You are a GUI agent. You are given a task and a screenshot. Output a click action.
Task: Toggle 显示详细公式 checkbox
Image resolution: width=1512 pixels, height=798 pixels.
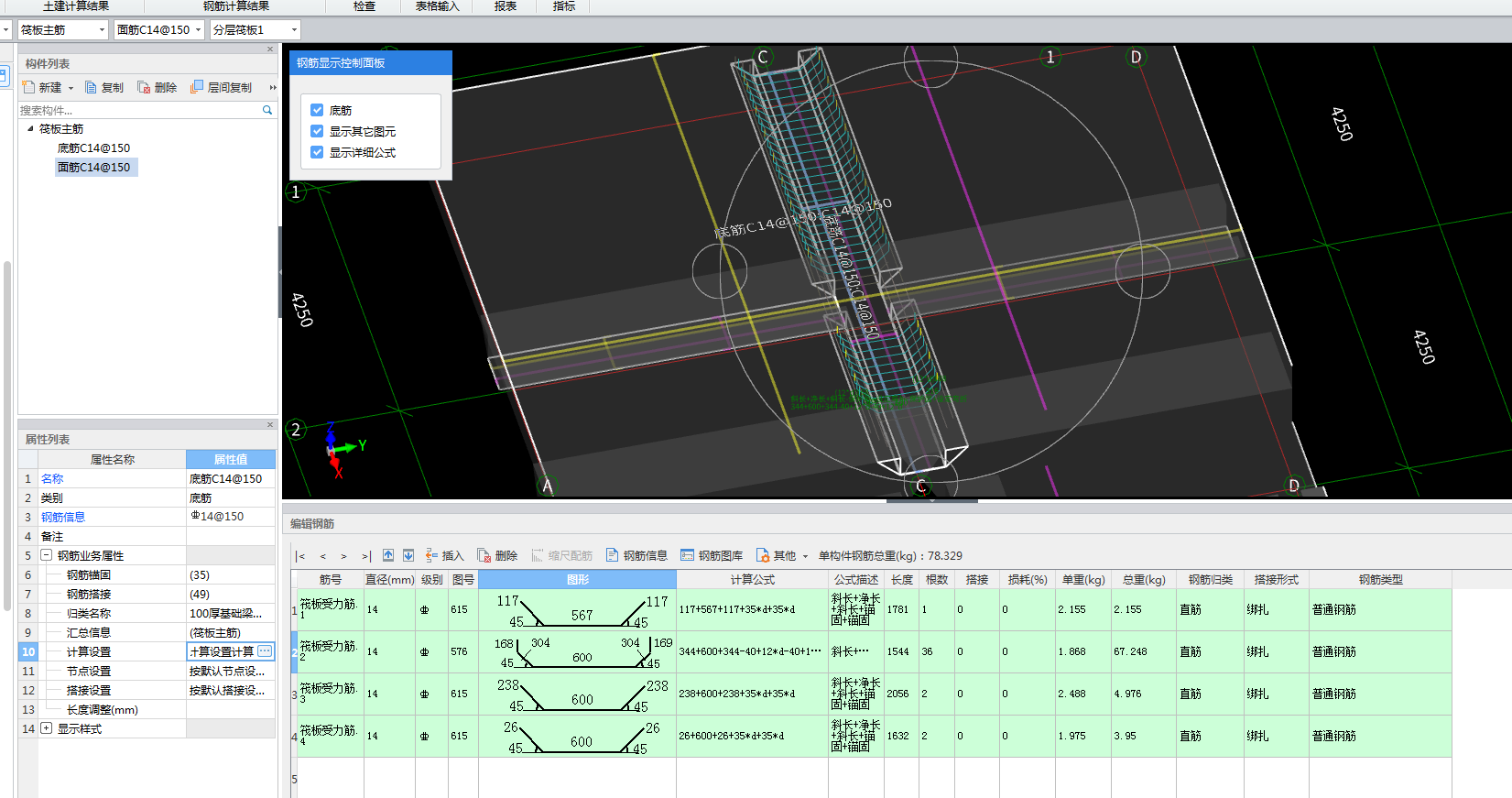coord(317,152)
